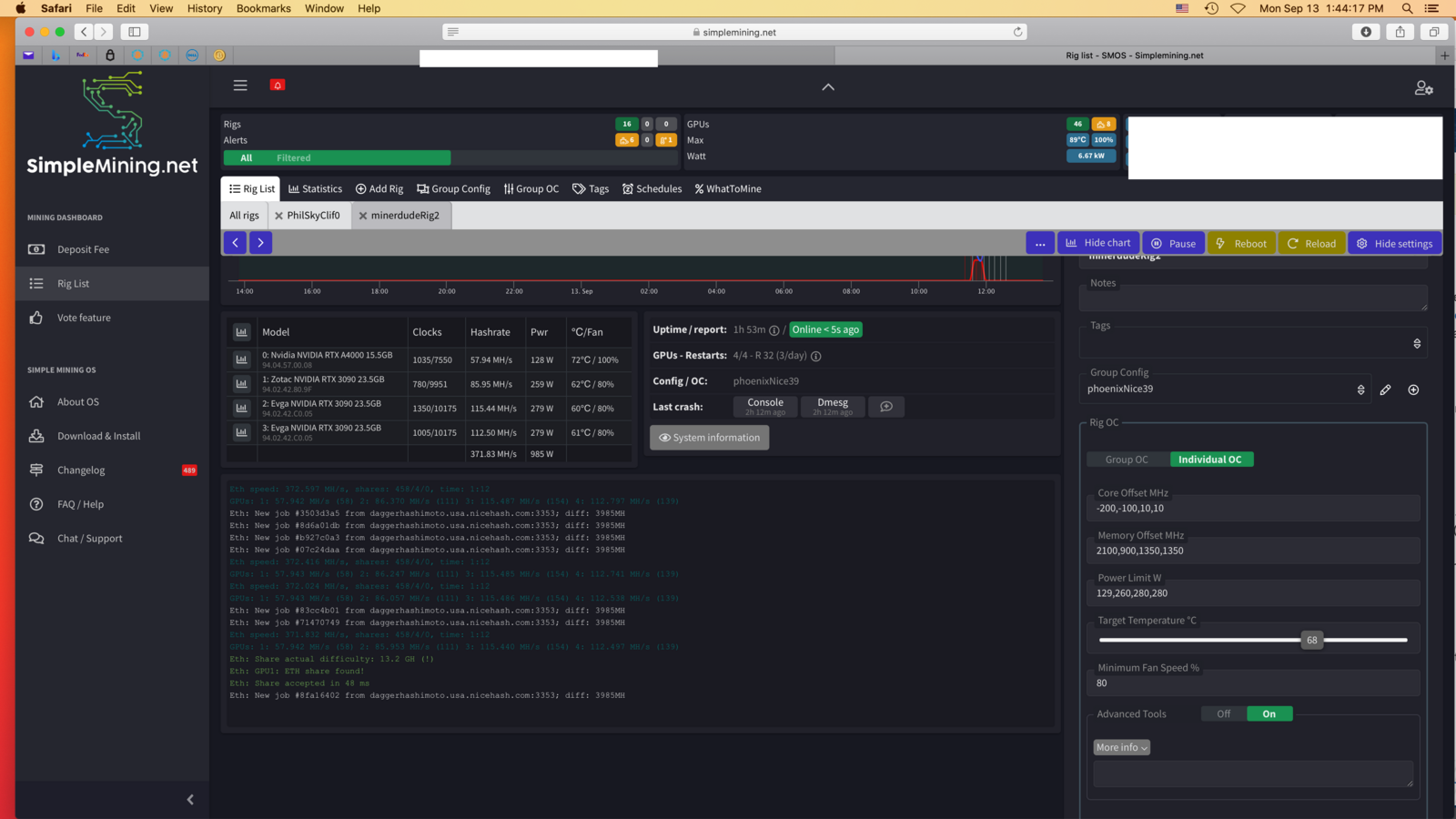Open the Tags selector dropdown
Viewport: 1456px width, 819px height.
click(x=1253, y=343)
